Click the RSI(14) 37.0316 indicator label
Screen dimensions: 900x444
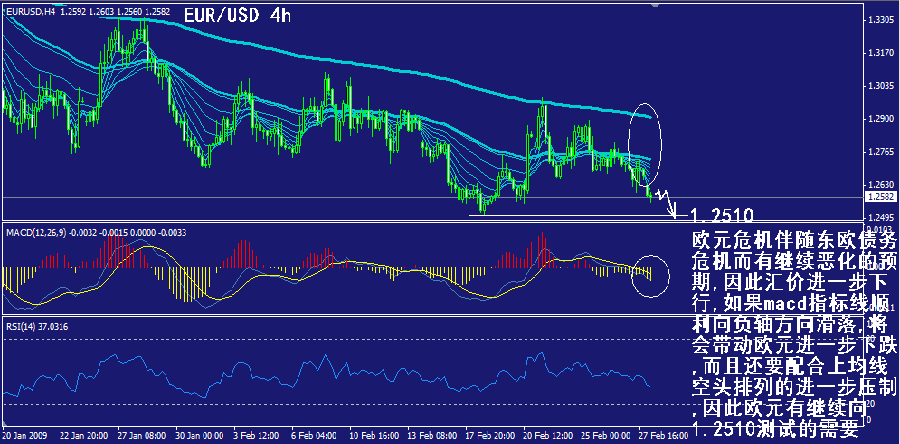coord(37,327)
